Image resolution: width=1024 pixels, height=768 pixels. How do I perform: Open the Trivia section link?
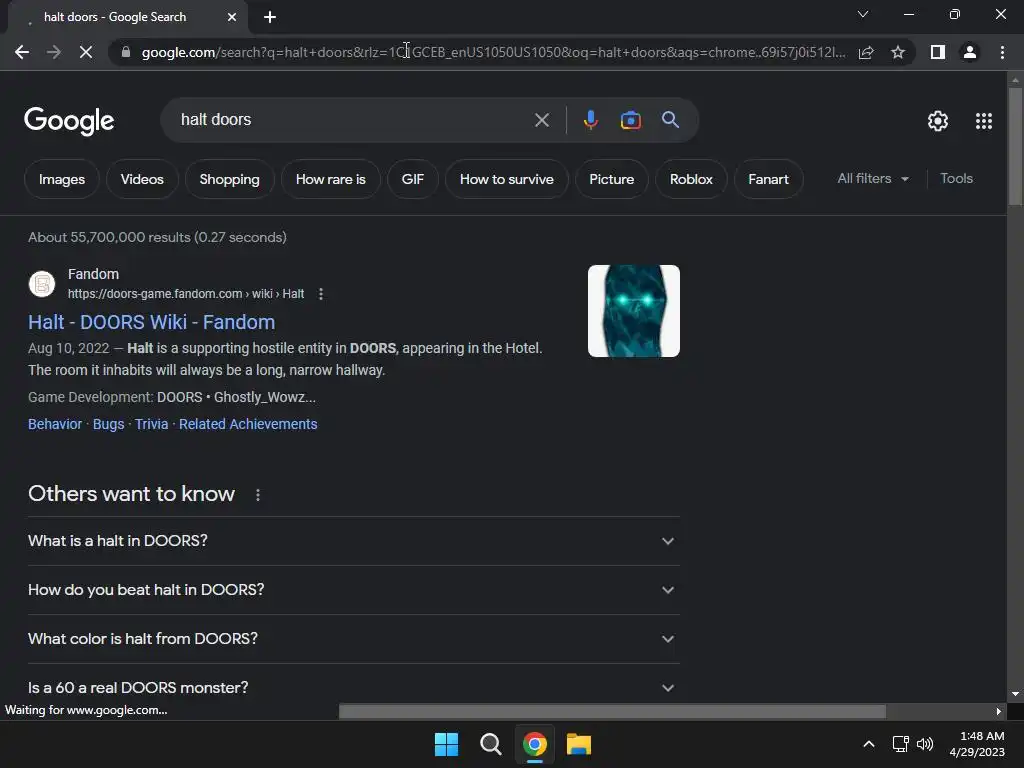pyautogui.click(x=152, y=424)
